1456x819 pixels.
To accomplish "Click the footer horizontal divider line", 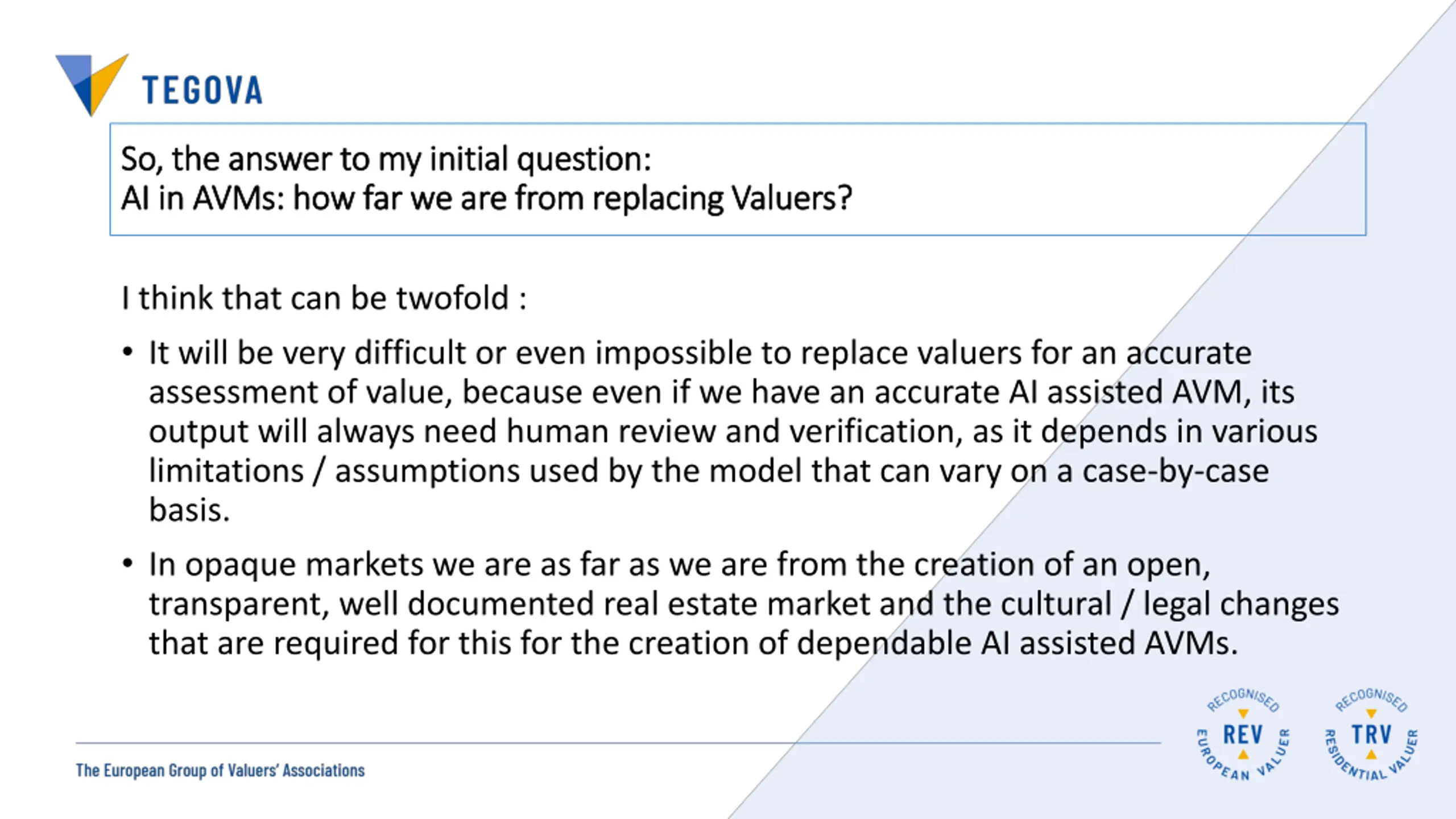I will [618, 743].
